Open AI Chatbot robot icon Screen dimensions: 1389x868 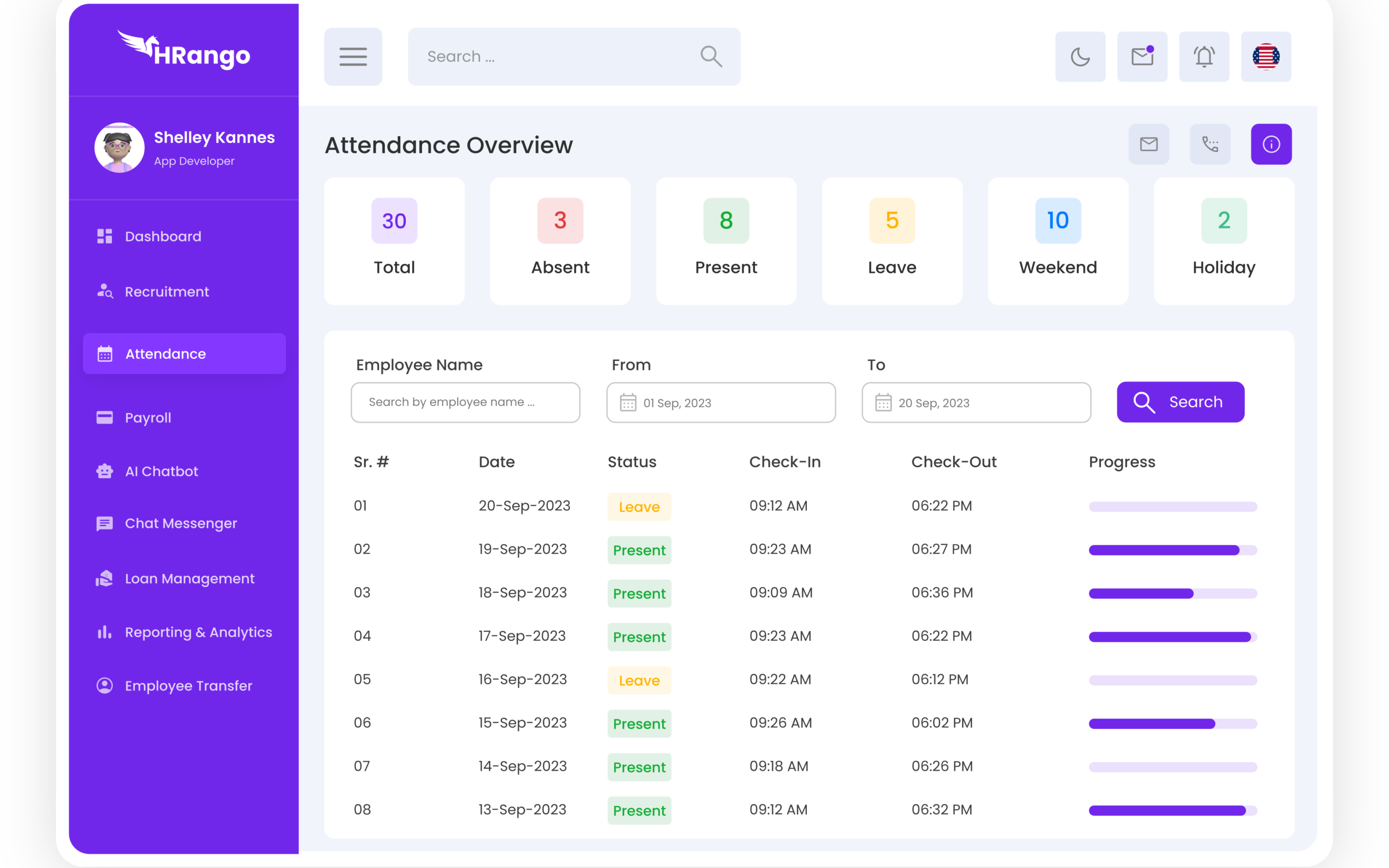[x=105, y=471]
